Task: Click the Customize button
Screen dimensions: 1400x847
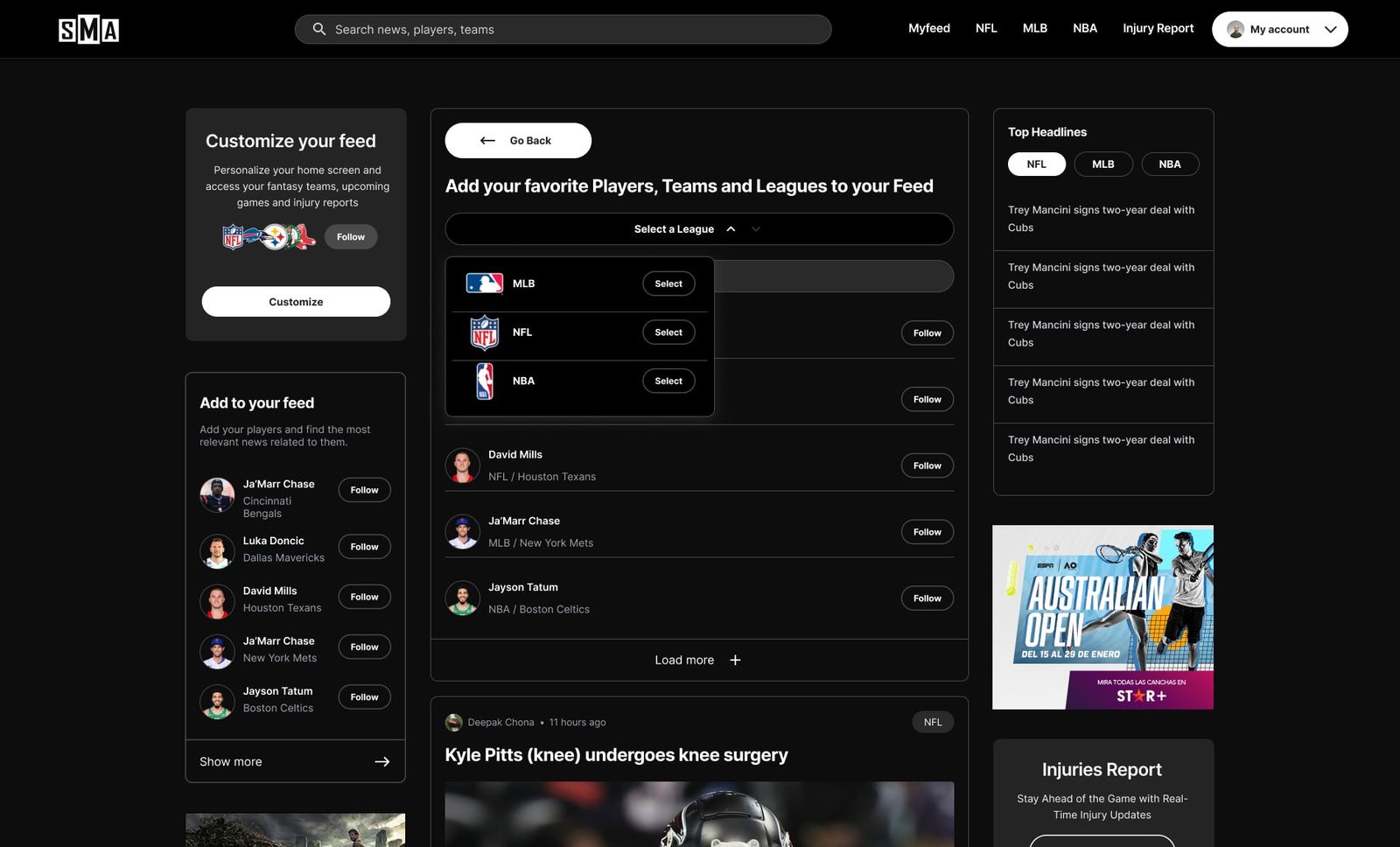Action: [x=296, y=302]
